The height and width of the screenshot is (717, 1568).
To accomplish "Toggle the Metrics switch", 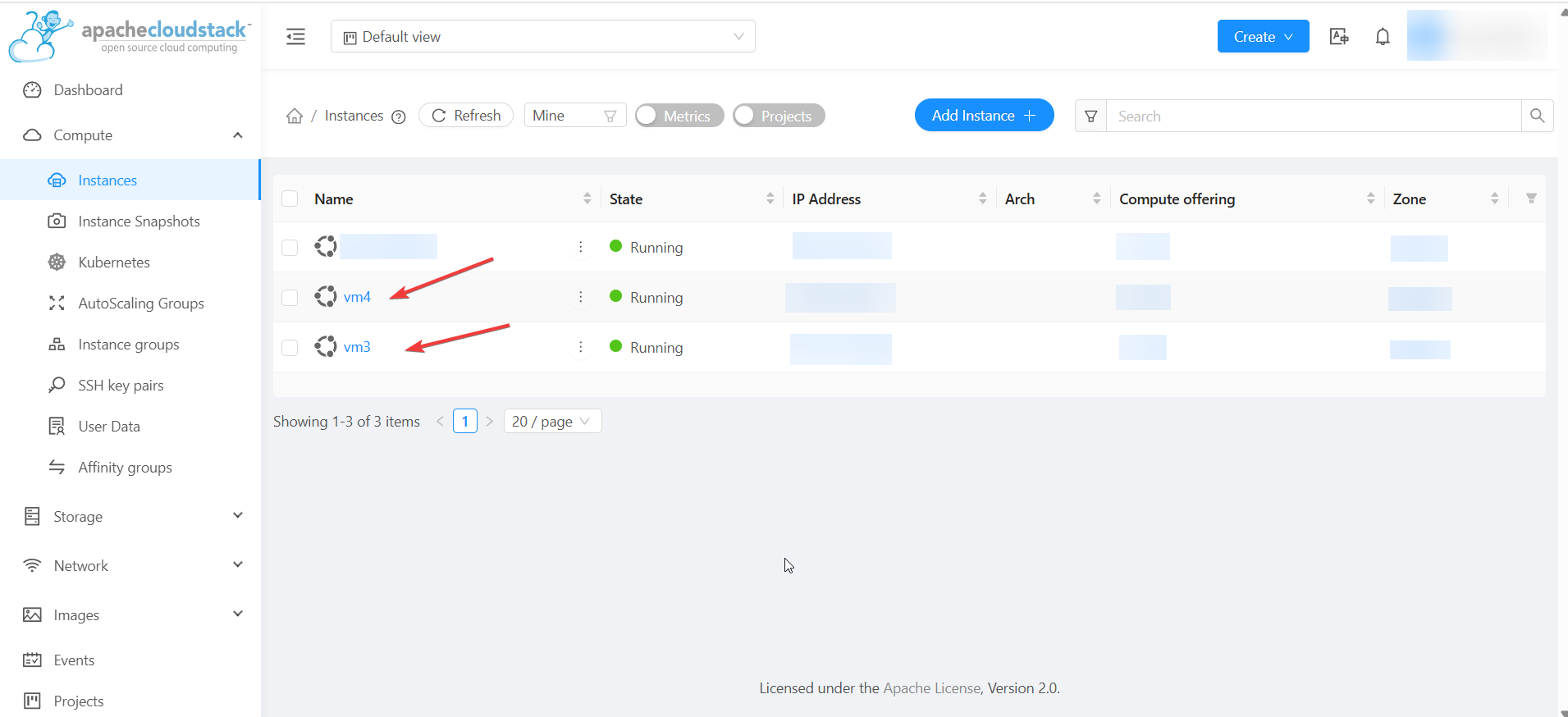I will click(x=679, y=116).
